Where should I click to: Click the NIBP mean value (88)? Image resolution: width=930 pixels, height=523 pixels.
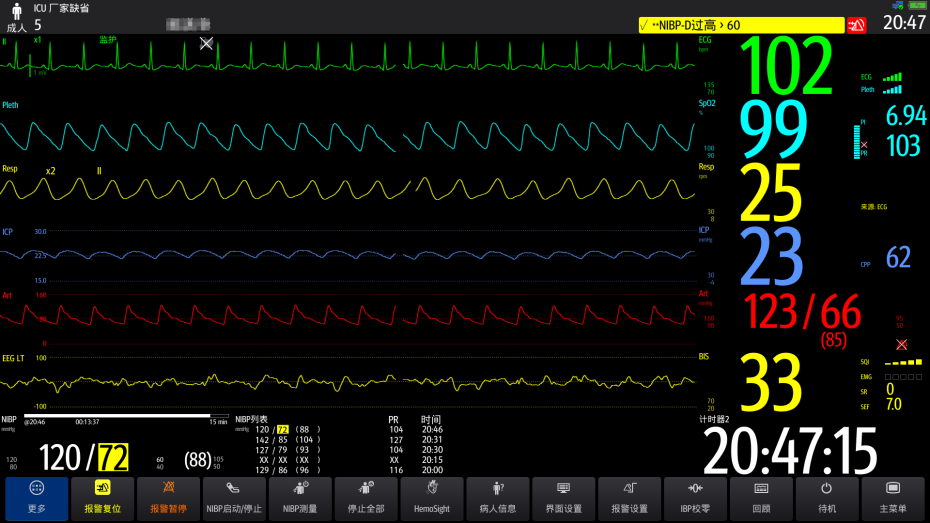point(198,460)
